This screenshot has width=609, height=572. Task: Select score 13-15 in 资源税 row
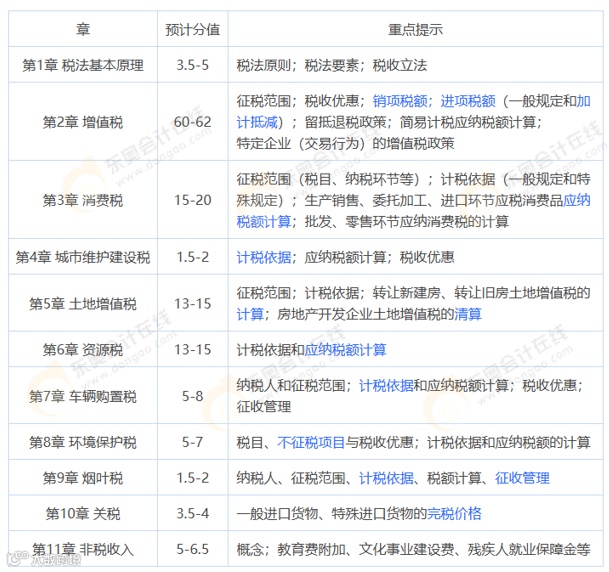(x=193, y=349)
